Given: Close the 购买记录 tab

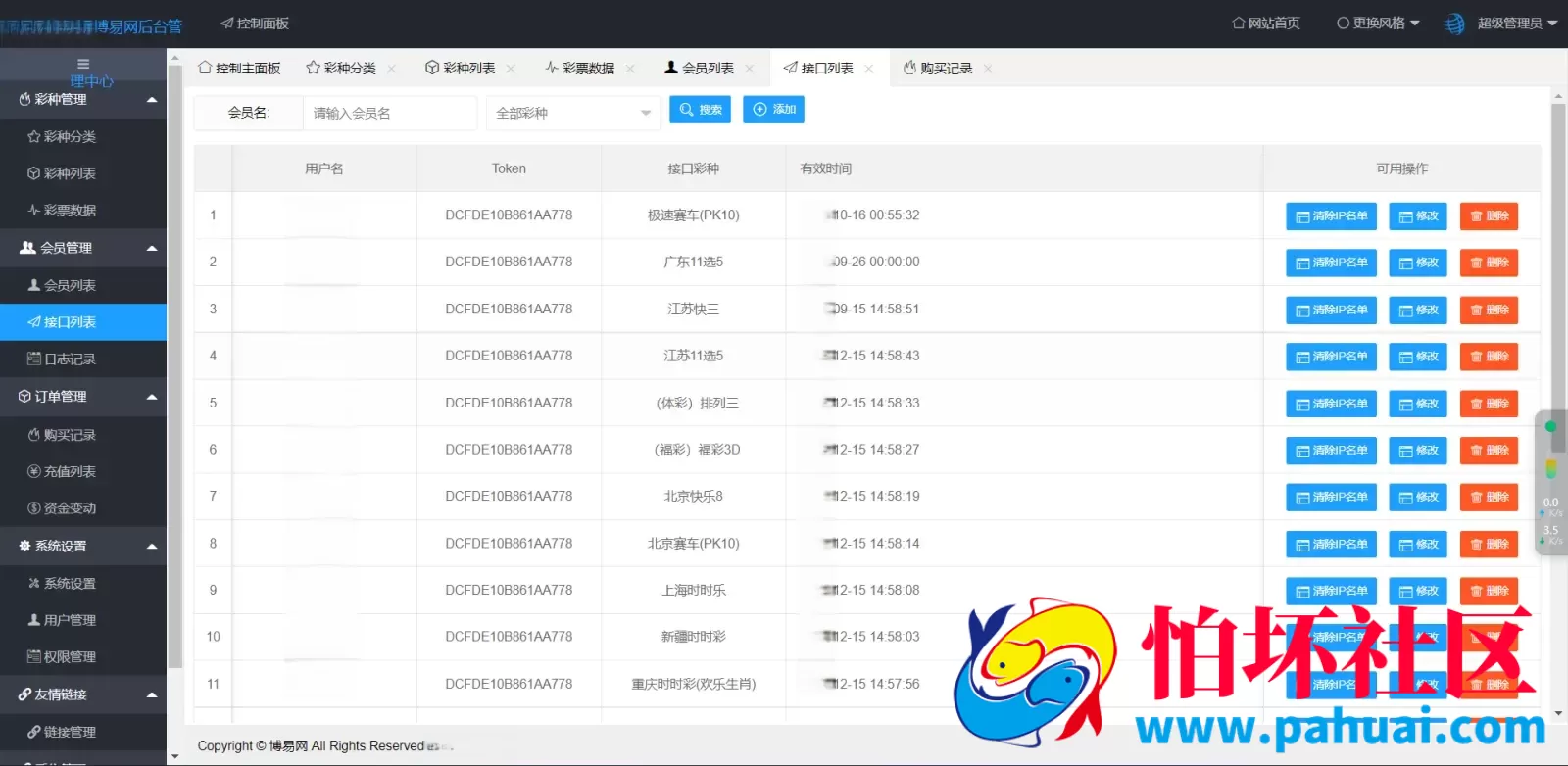Looking at the screenshot, I should tap(988, 69).
